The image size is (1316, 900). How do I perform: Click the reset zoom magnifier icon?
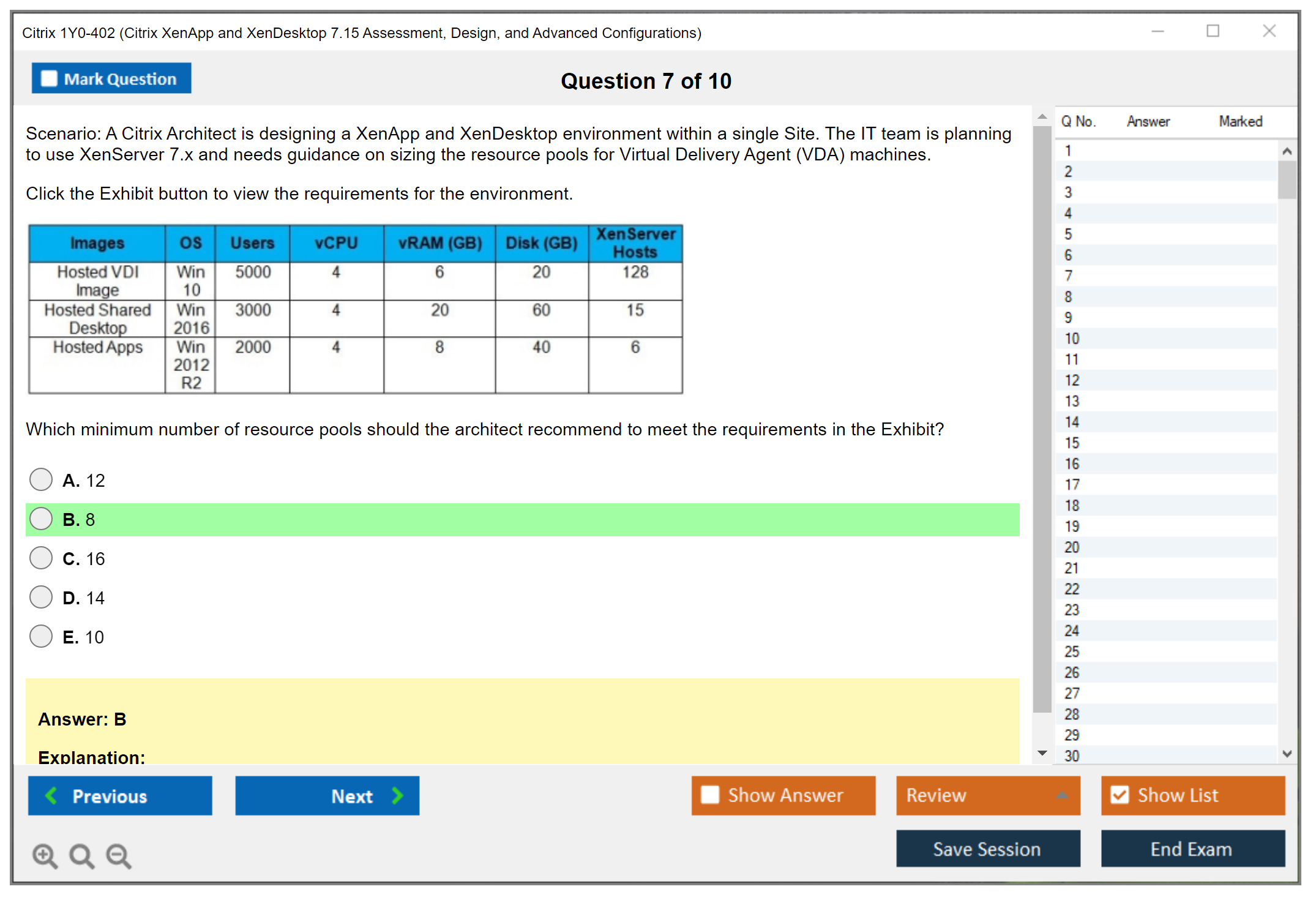(81, 855)
